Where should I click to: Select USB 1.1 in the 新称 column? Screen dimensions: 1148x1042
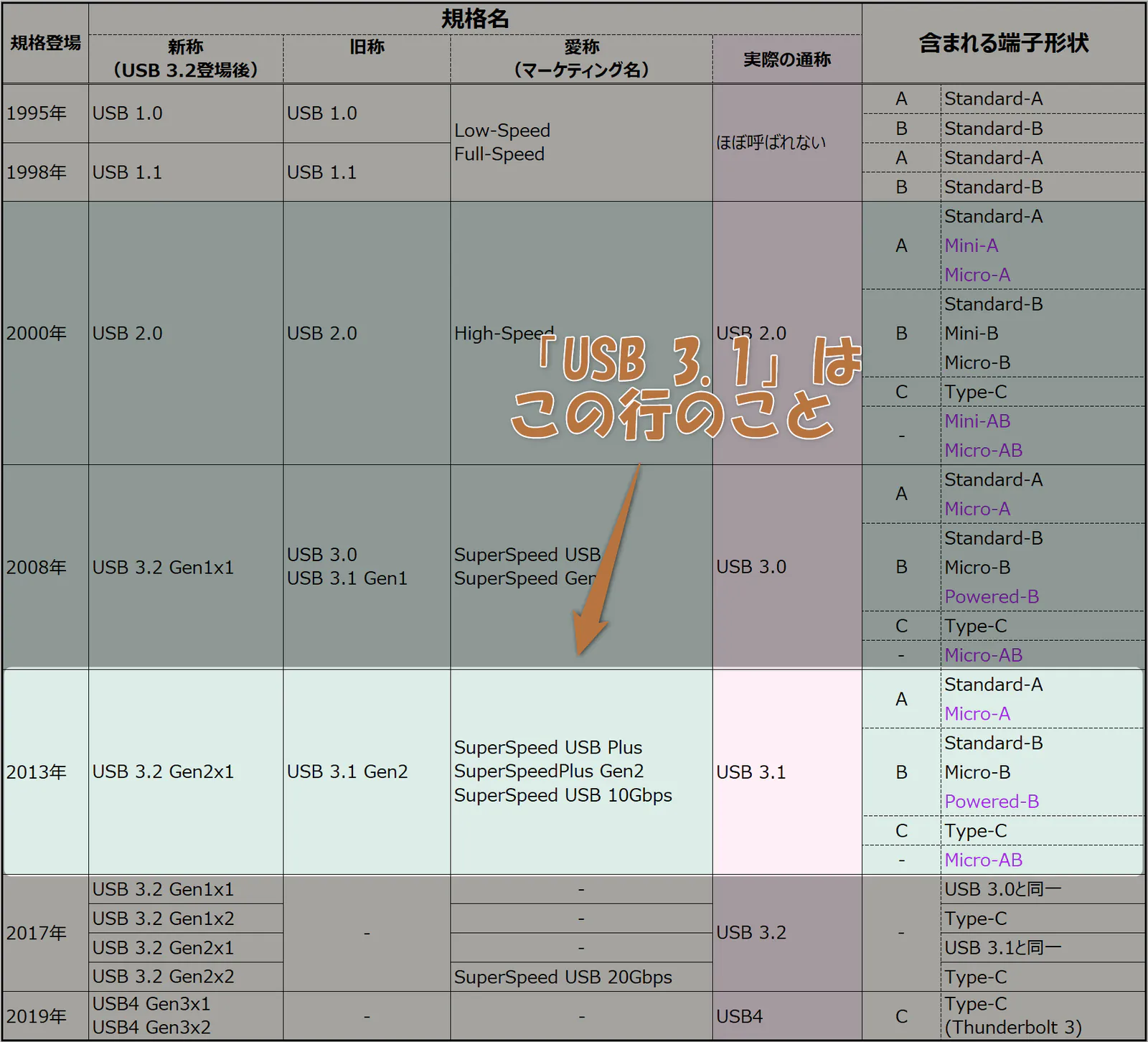pos(186,172)
